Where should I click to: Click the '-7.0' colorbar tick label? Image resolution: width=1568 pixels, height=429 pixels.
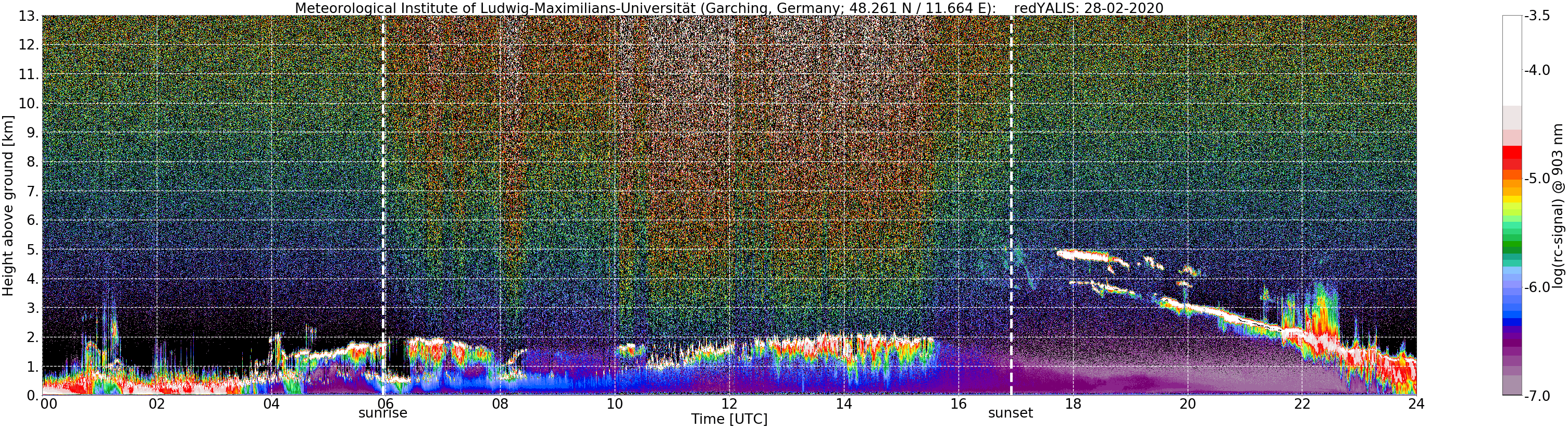click(x=1537, y=396)
